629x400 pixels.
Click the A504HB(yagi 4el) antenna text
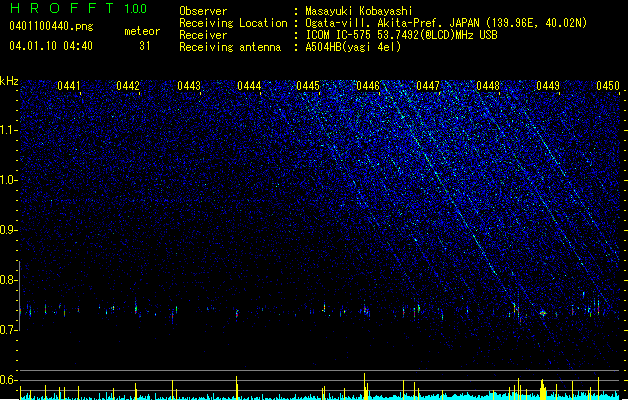coord(353,47)
